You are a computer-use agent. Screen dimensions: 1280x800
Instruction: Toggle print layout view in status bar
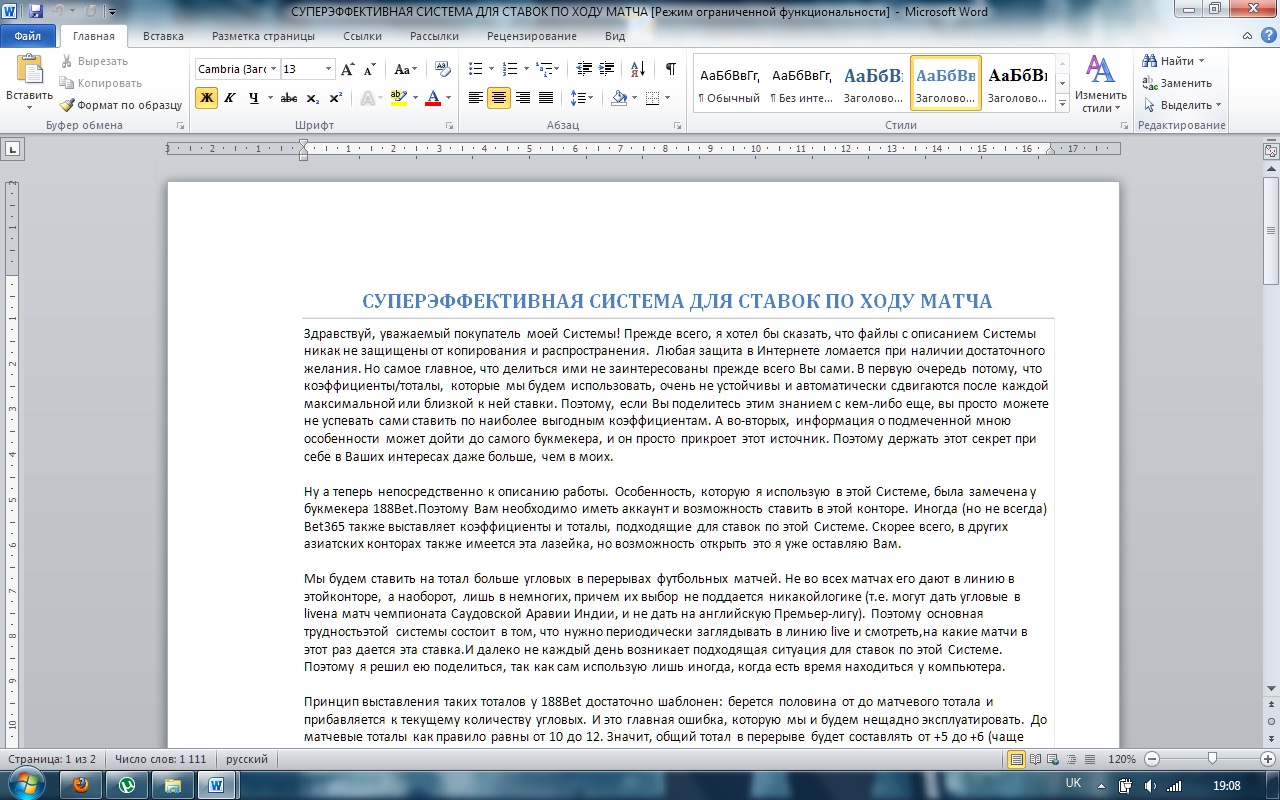point(1017,759)
